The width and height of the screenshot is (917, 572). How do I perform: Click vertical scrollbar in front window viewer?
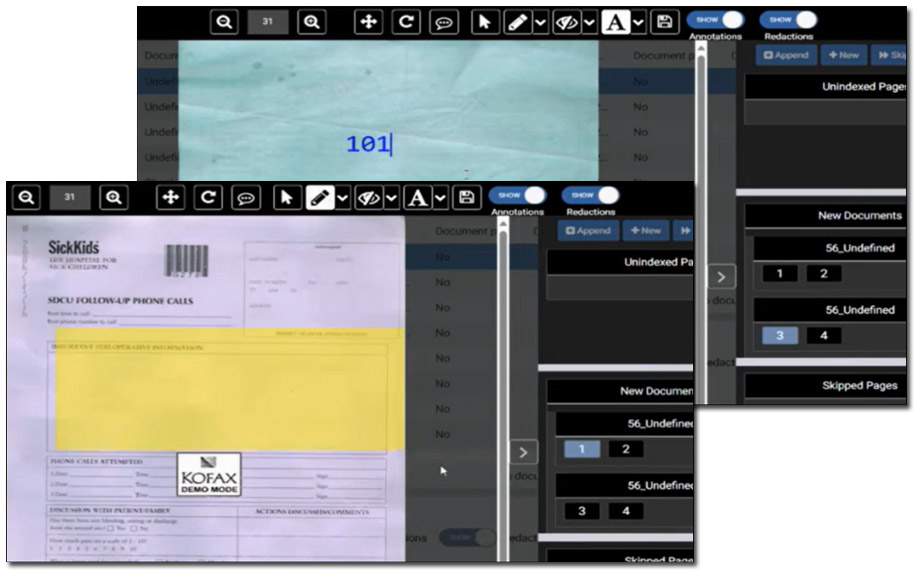point(503,390)
